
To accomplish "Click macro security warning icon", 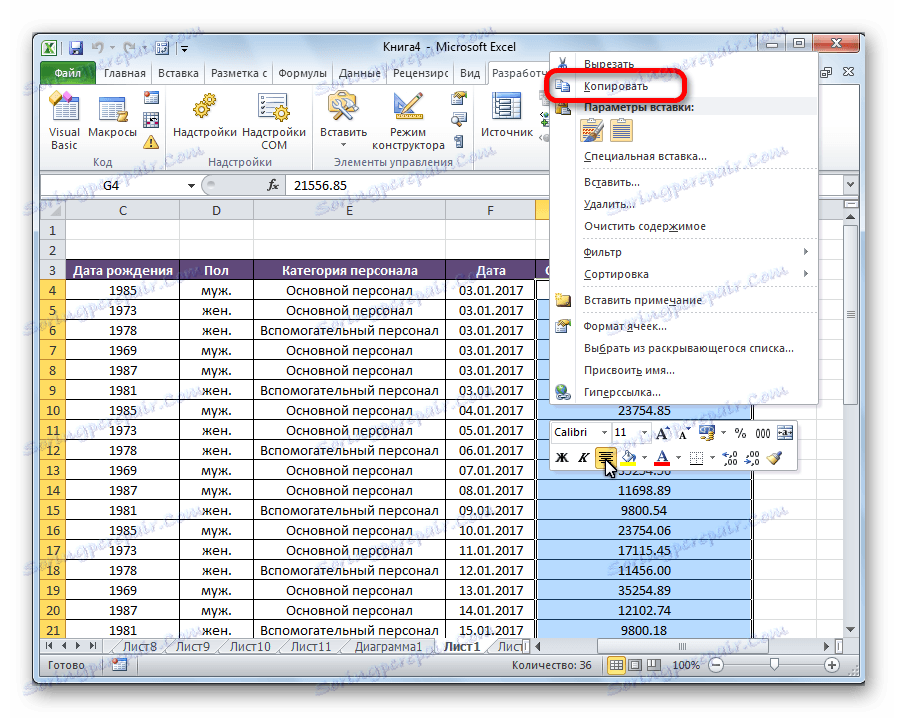I will [151, 142].
